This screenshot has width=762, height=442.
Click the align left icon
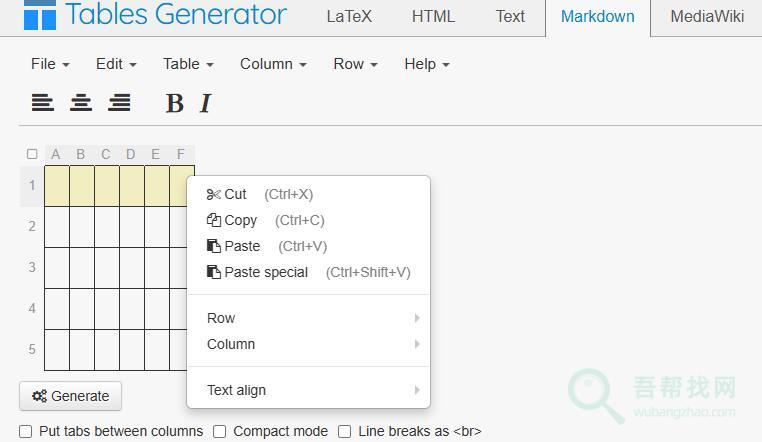[x=42, y=103]
